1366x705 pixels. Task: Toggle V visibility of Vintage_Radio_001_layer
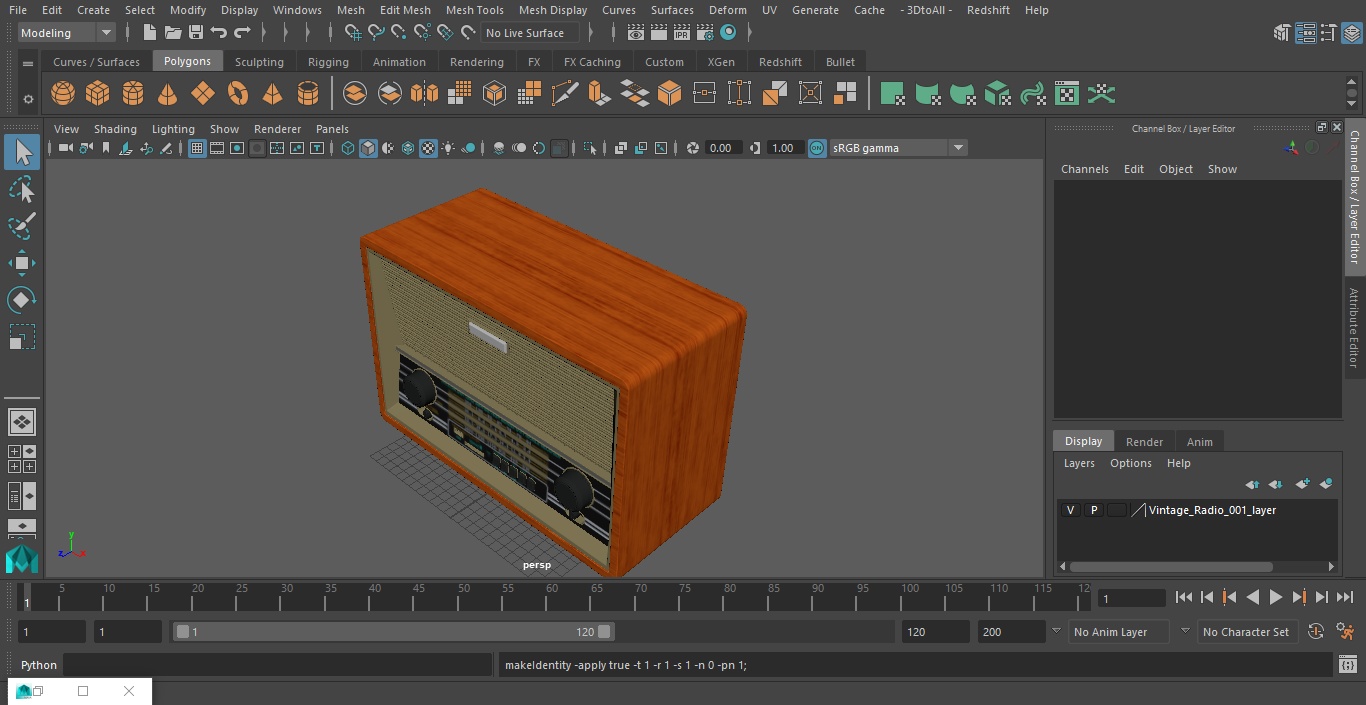[x=1070, y=510]
